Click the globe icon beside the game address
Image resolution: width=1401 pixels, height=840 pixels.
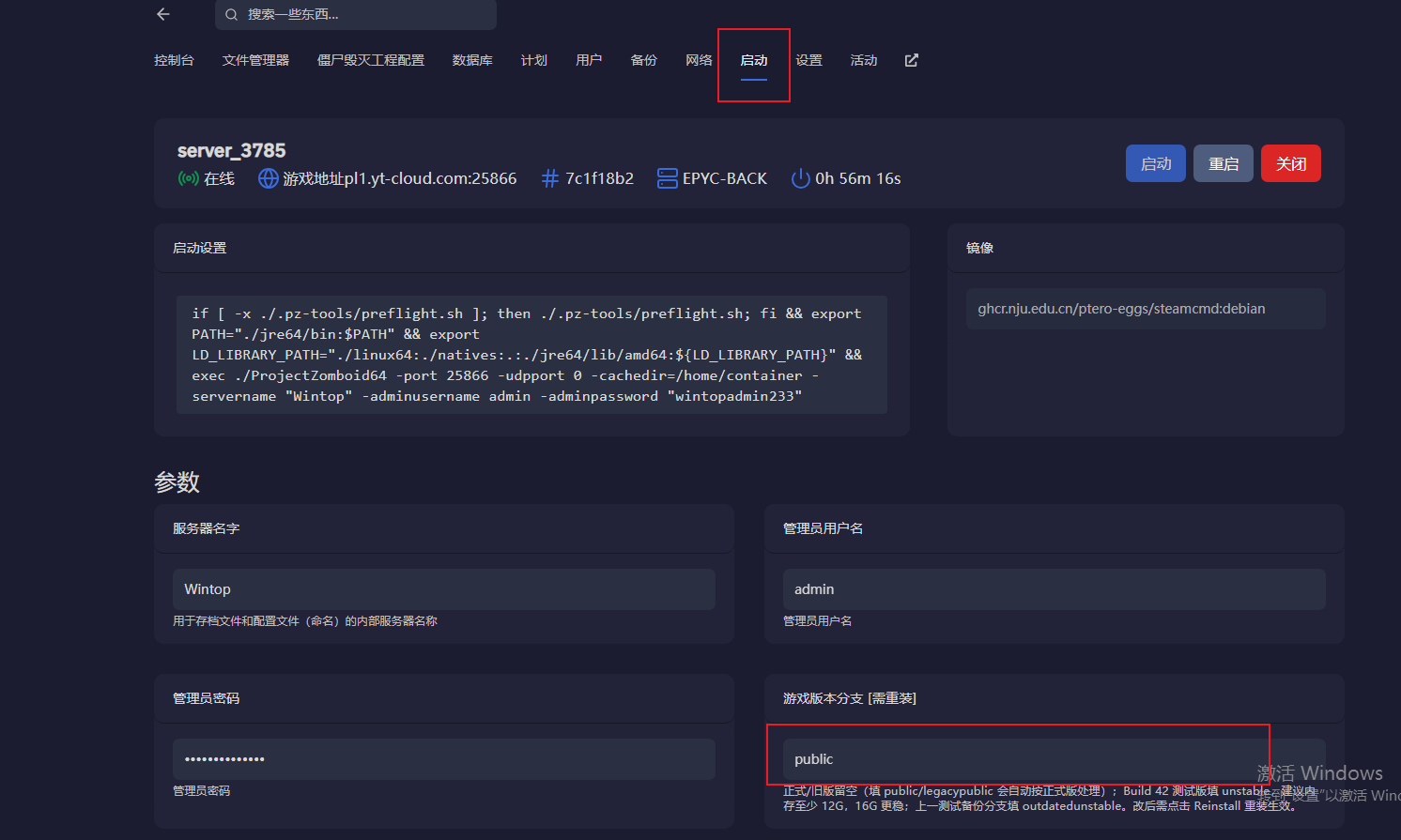pyautogui.click(x=269, y=178)
